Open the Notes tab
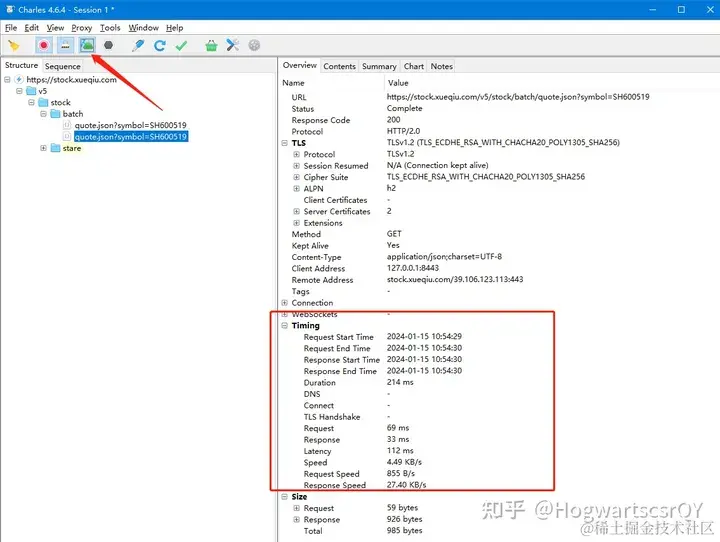Screen dimensions: 720x542 pos(441,66)
